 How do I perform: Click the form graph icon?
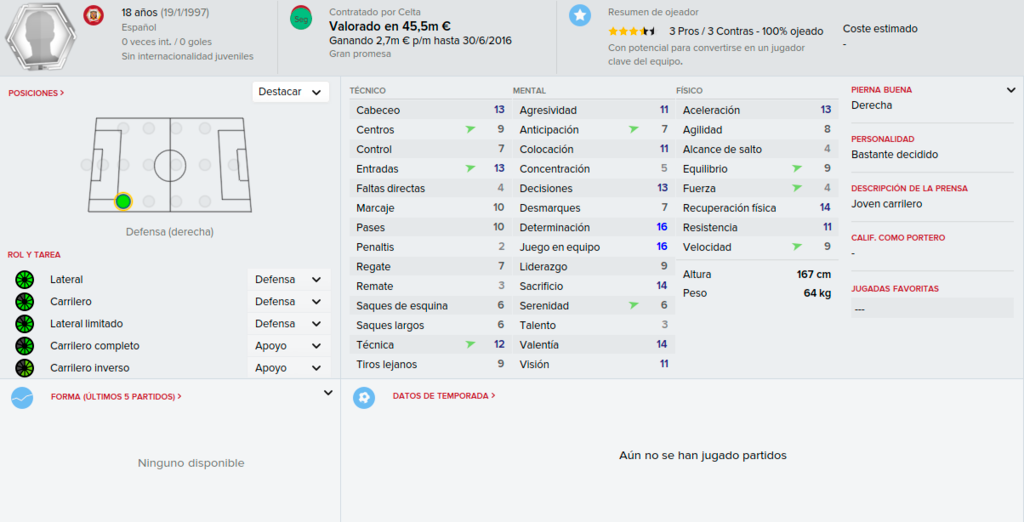tap(22, 398)
